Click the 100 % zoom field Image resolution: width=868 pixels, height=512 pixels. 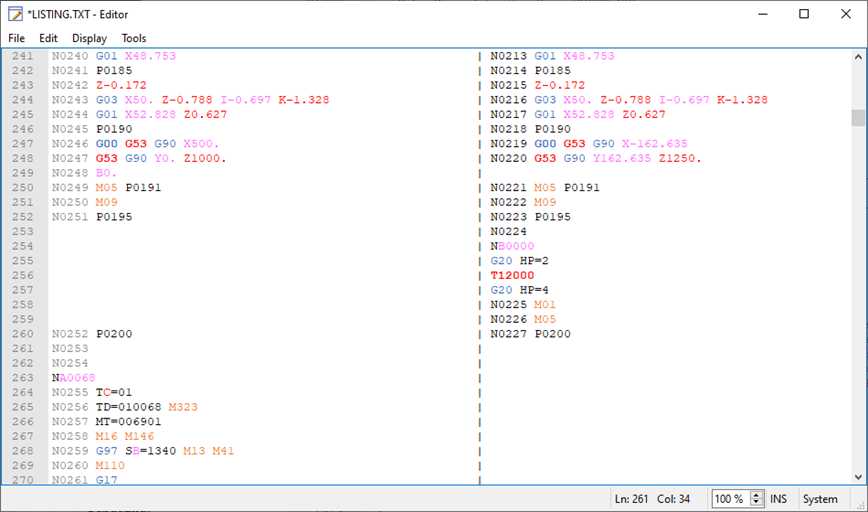click(729, 498)
